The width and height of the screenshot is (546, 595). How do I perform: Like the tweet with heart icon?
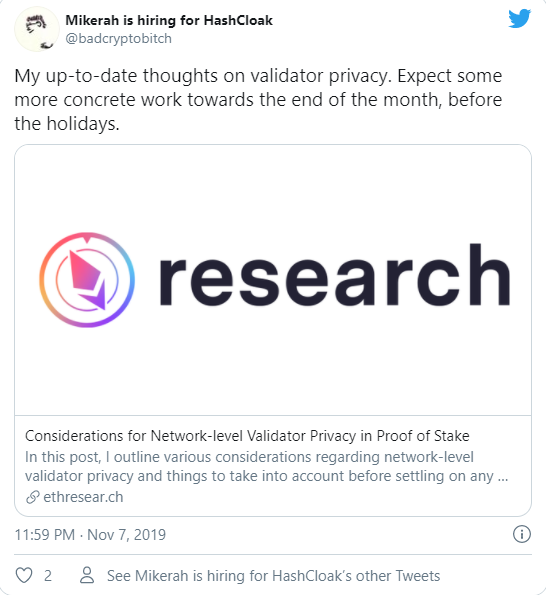pos(24,575)
